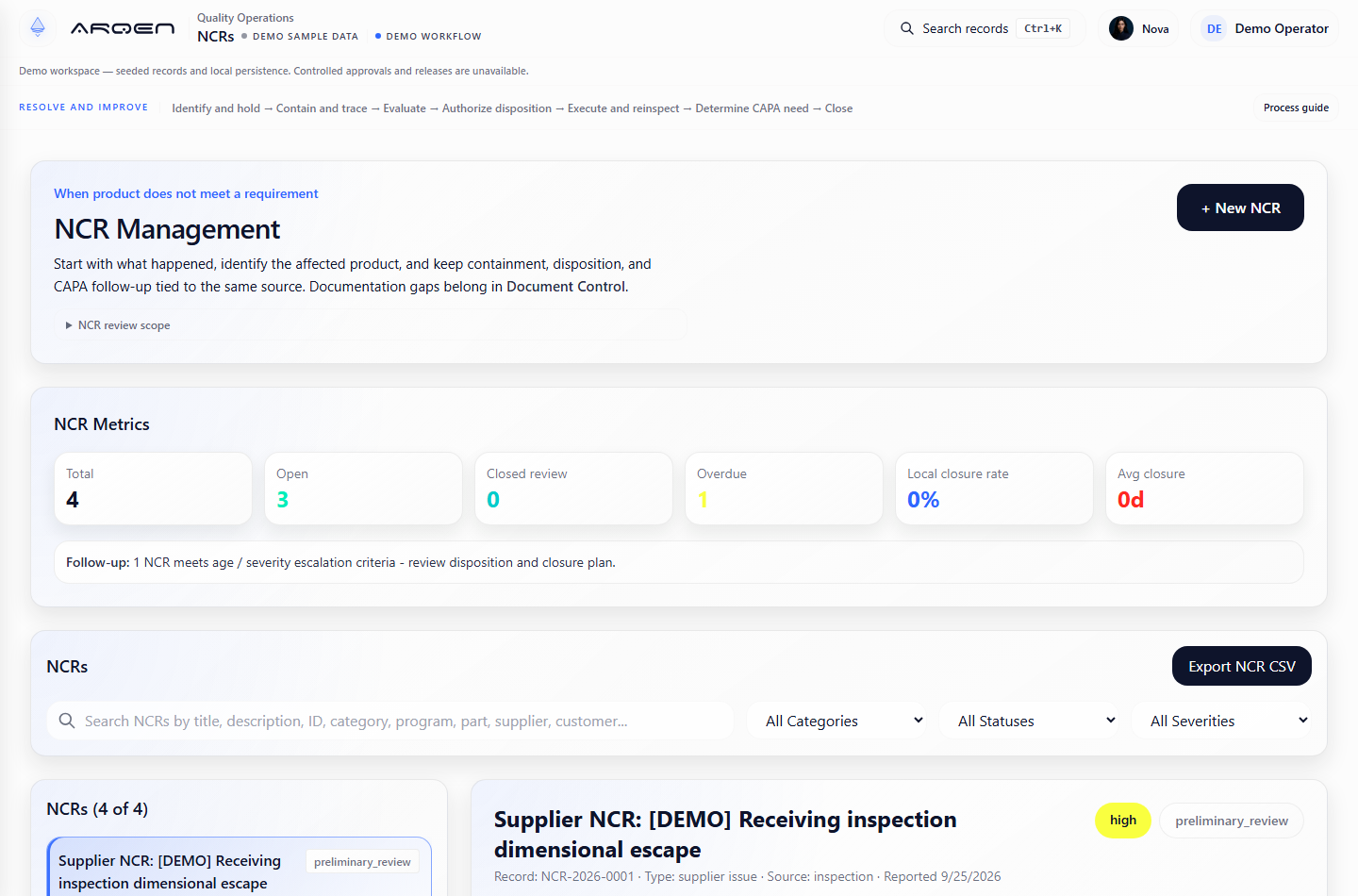Focus the Search NCRs input field
This screenshot has width=1358, height=896.
(390, 721)
